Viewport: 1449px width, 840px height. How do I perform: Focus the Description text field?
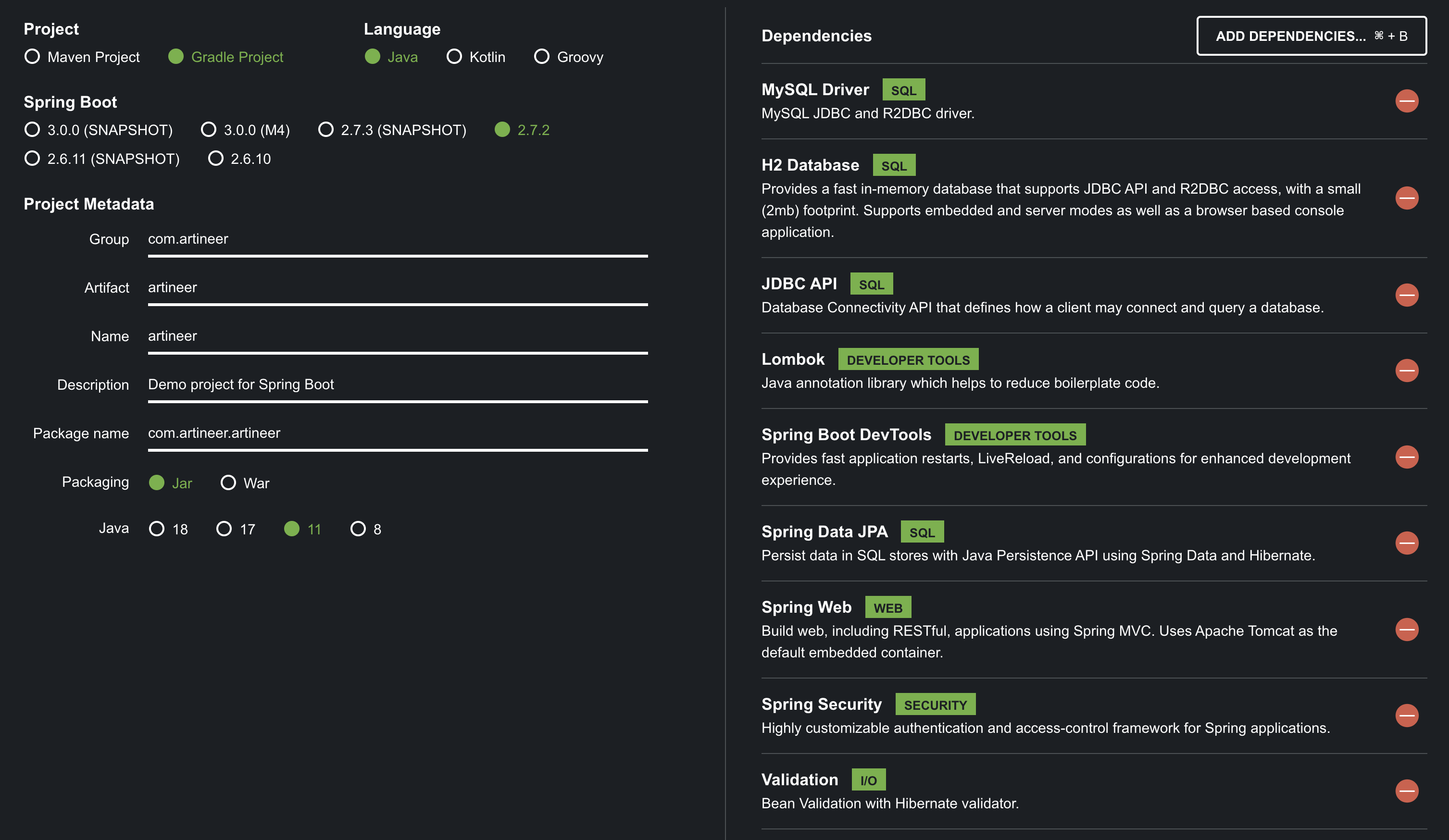[397, 384]
